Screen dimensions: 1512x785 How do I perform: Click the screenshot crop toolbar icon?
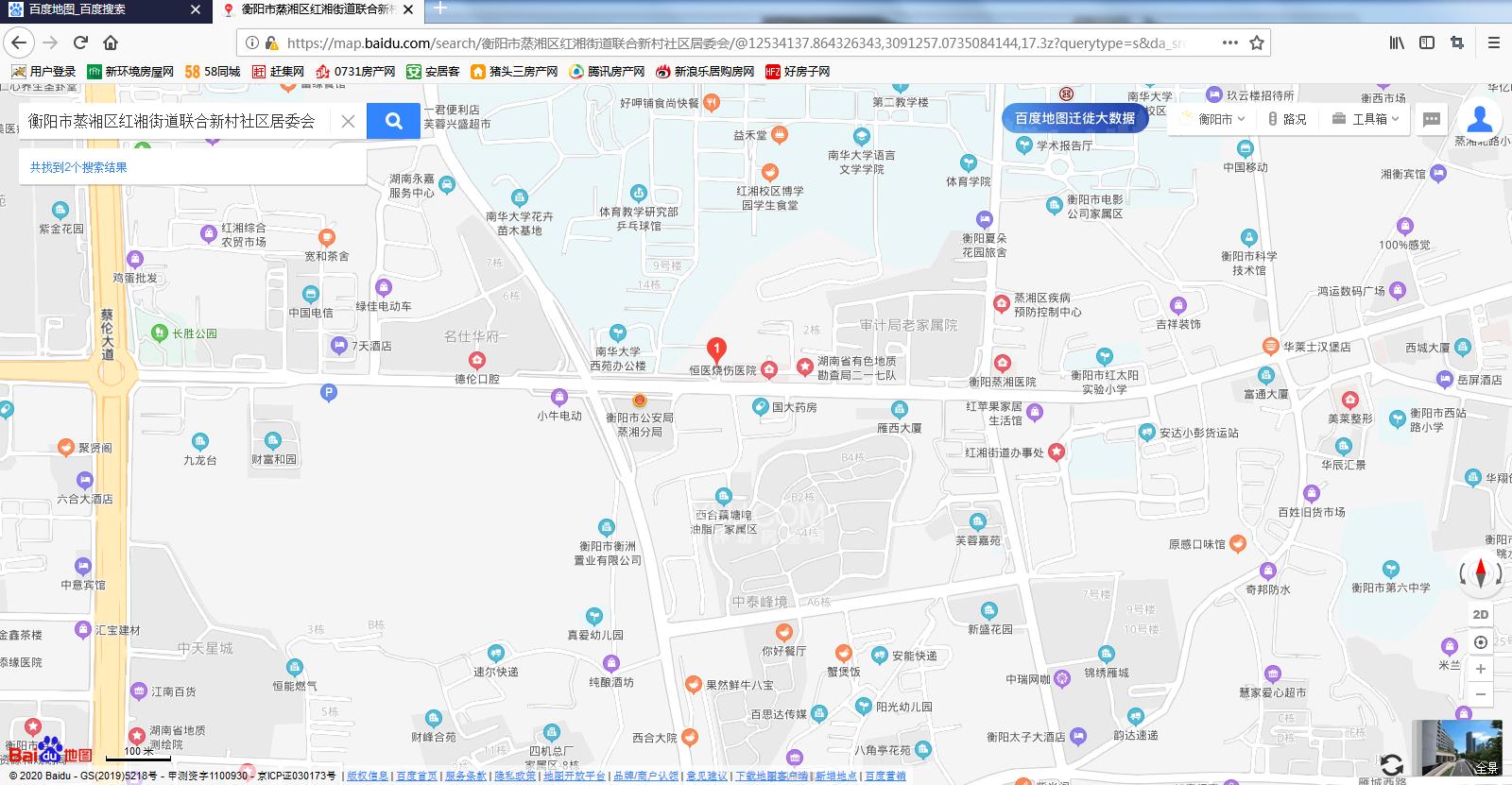coord(1456,43)
